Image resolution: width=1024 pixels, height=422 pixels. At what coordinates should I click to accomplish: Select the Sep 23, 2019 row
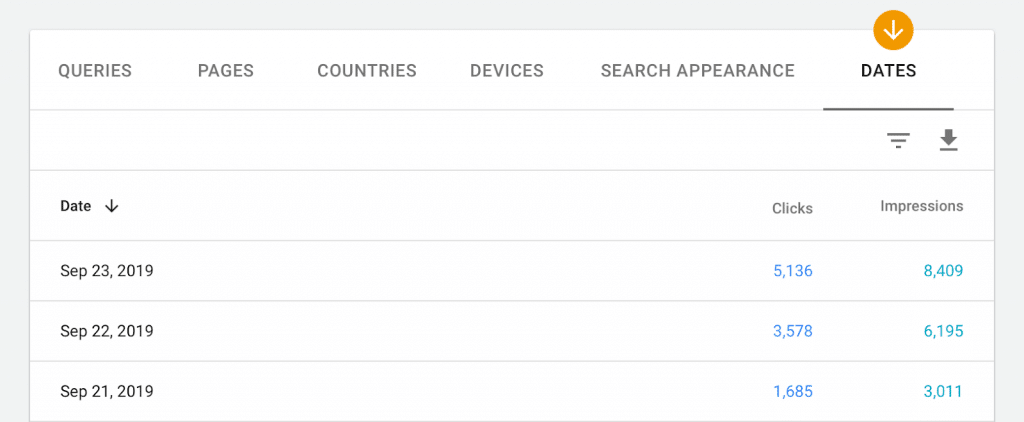pyautogui.click(x=107, y=270)
